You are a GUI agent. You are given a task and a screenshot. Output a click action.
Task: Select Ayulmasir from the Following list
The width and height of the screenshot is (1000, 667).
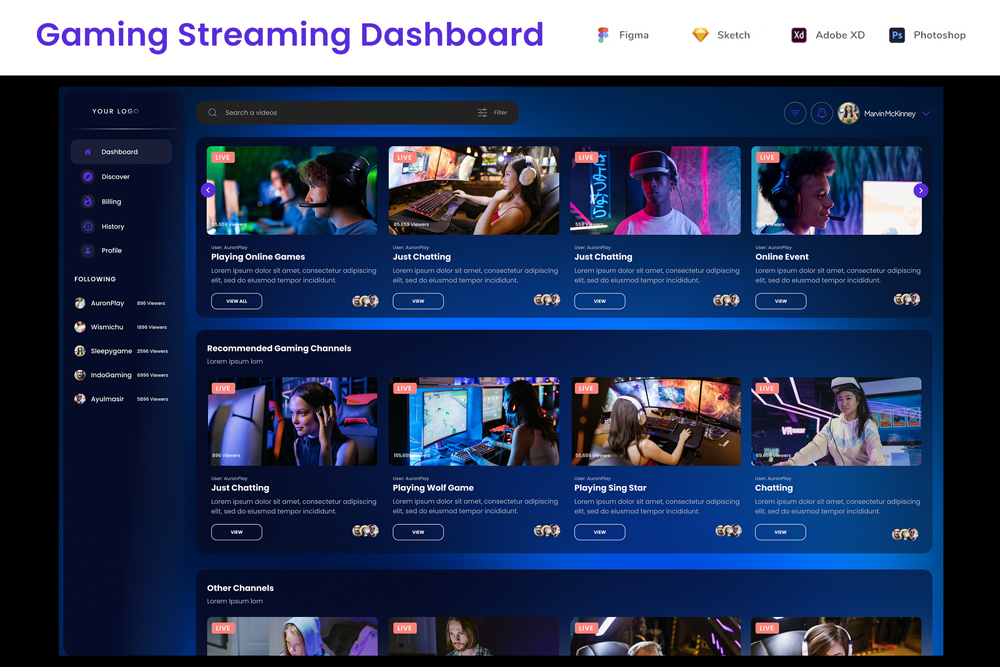click(x=105, y=399)
